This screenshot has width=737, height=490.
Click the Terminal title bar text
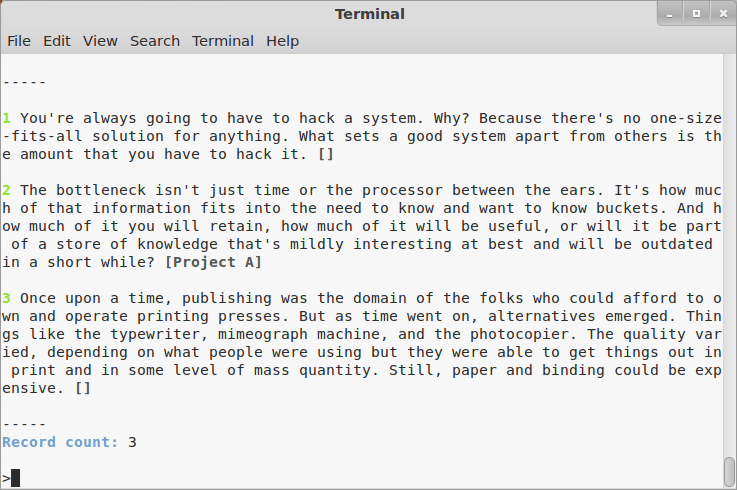pos(370,14)
